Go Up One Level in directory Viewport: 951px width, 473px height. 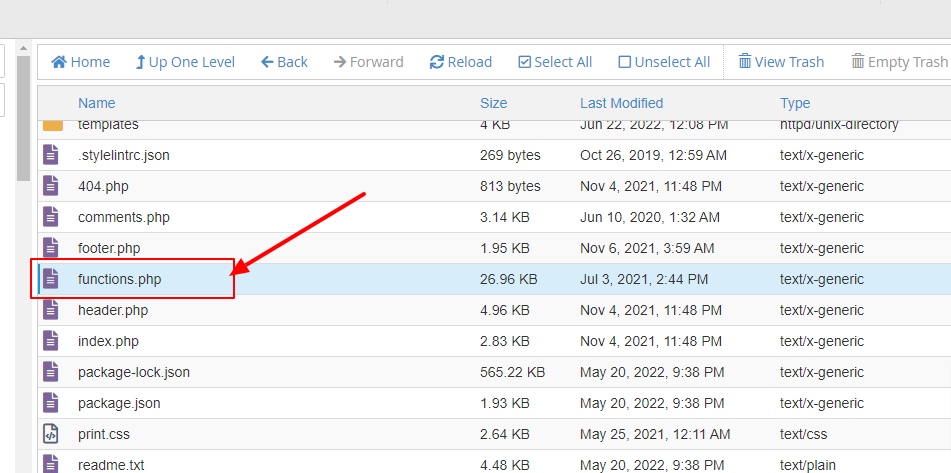point(185,62)
